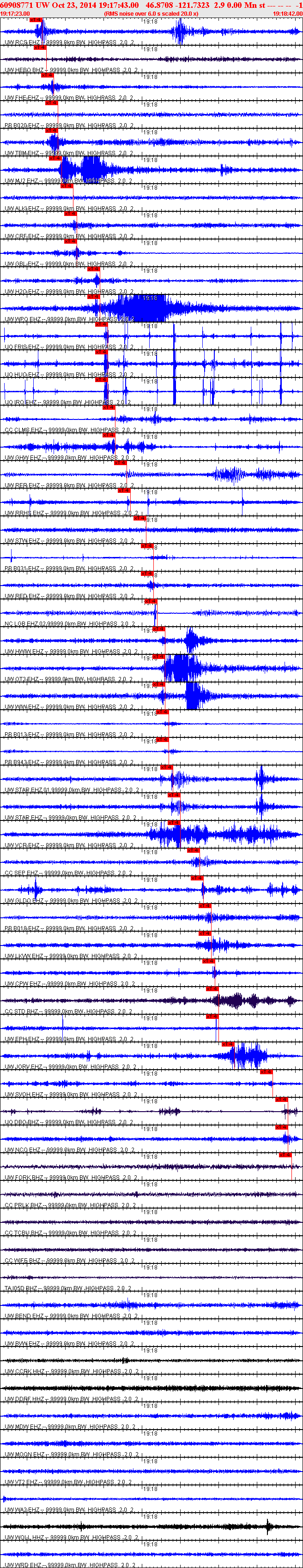Click the NC LGB EHZ 02 station label
This screenshot has width=303, height=1568.
pyautogui.click(x=25, y=624)
